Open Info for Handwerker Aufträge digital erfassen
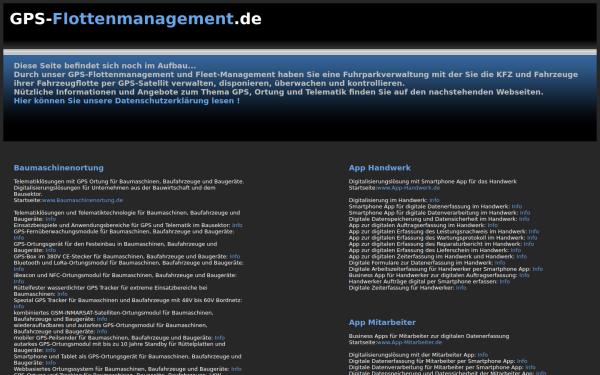Viewport: 600px width, 375px height. [505, 282]
